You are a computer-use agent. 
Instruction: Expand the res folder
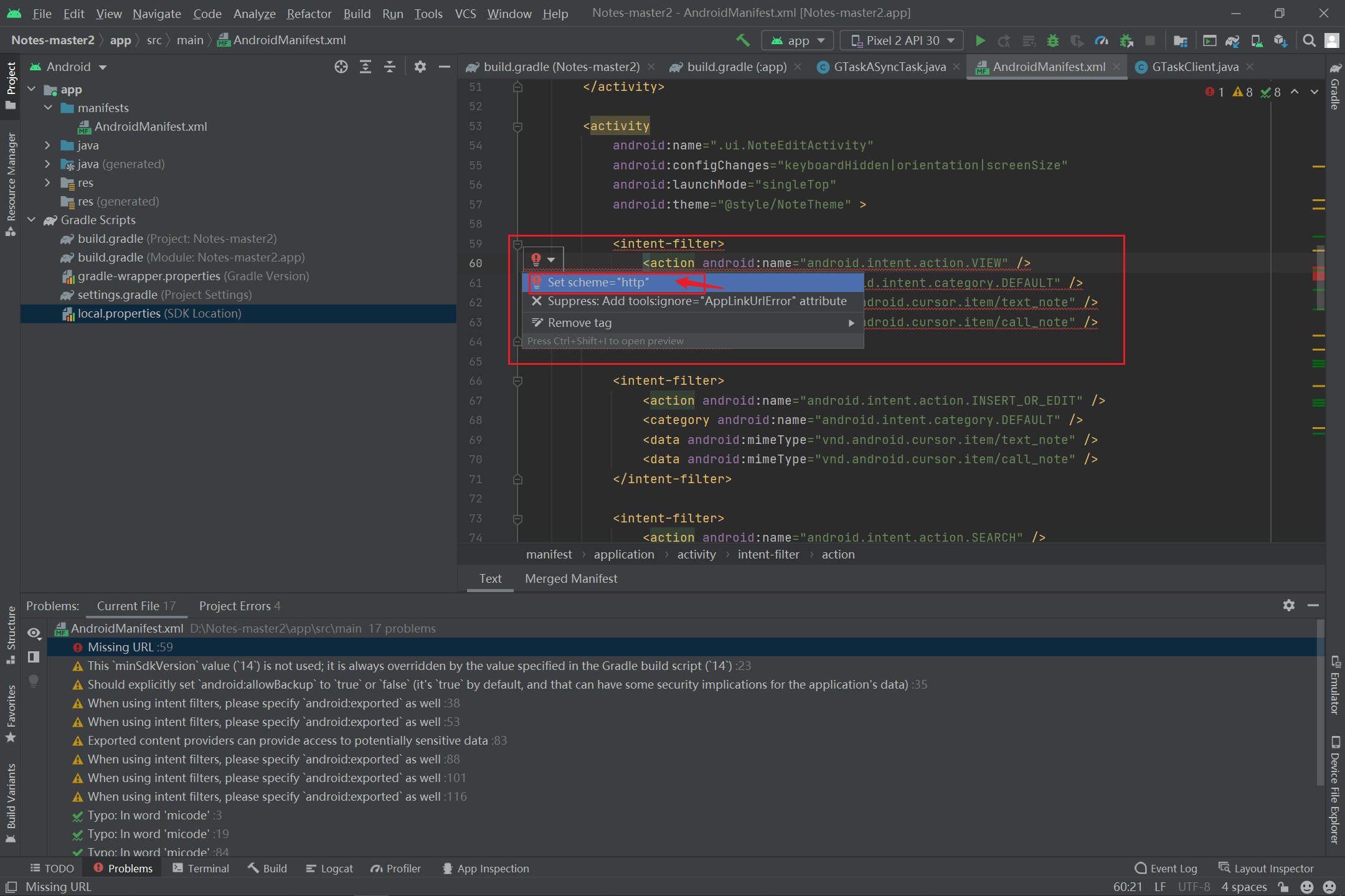click(48, 183)
